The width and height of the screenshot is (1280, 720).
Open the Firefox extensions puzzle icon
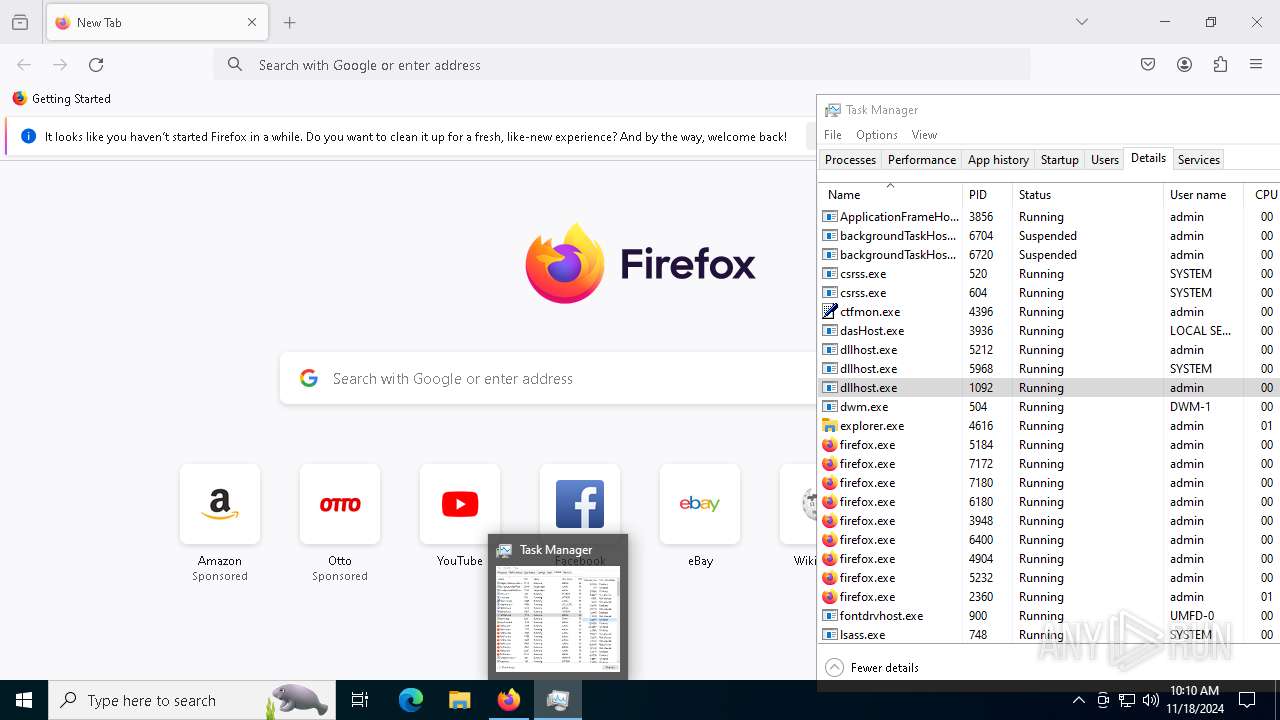[x=1220, y=64]
